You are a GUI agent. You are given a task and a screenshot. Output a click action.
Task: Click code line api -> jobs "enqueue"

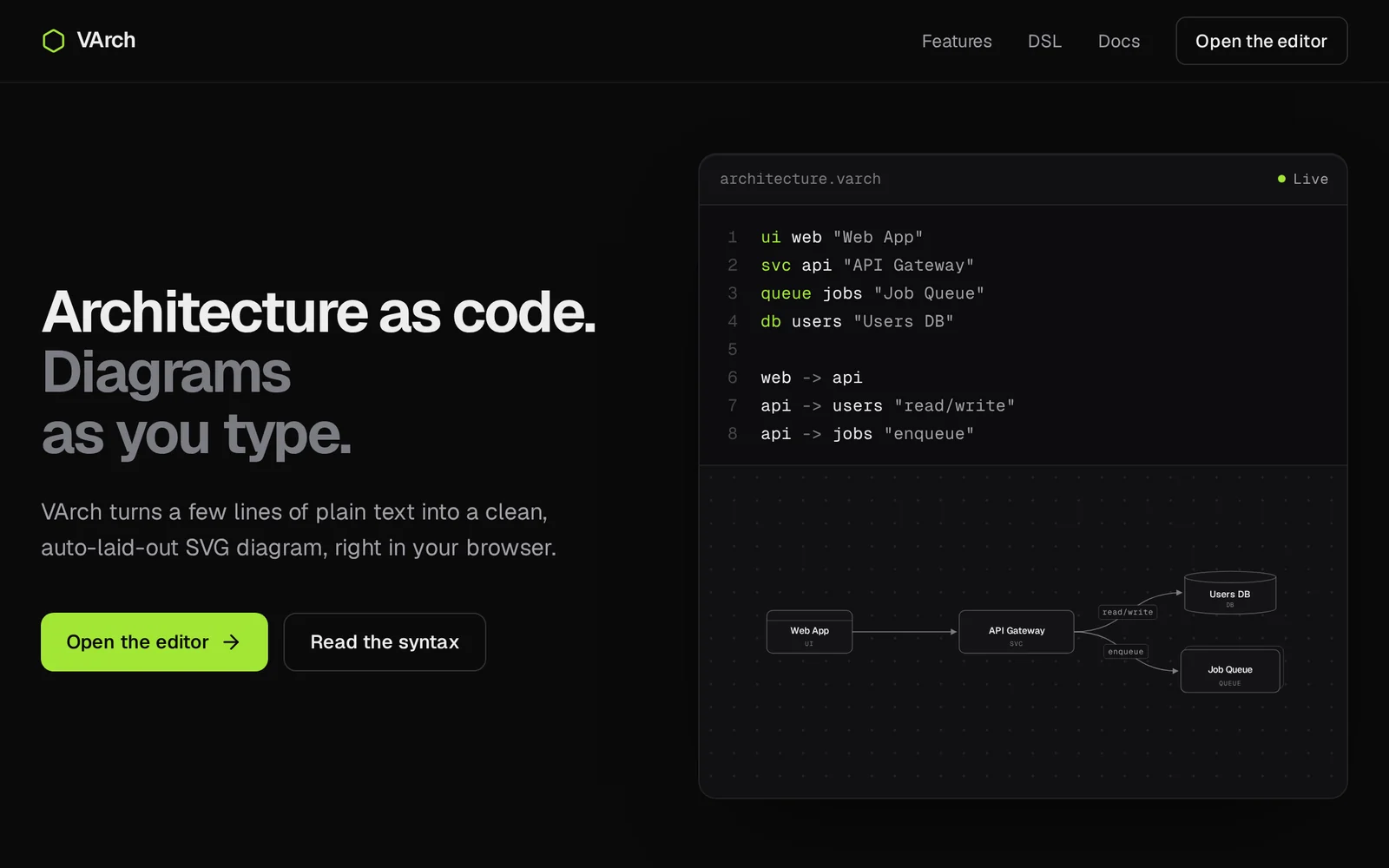(867, 434)
